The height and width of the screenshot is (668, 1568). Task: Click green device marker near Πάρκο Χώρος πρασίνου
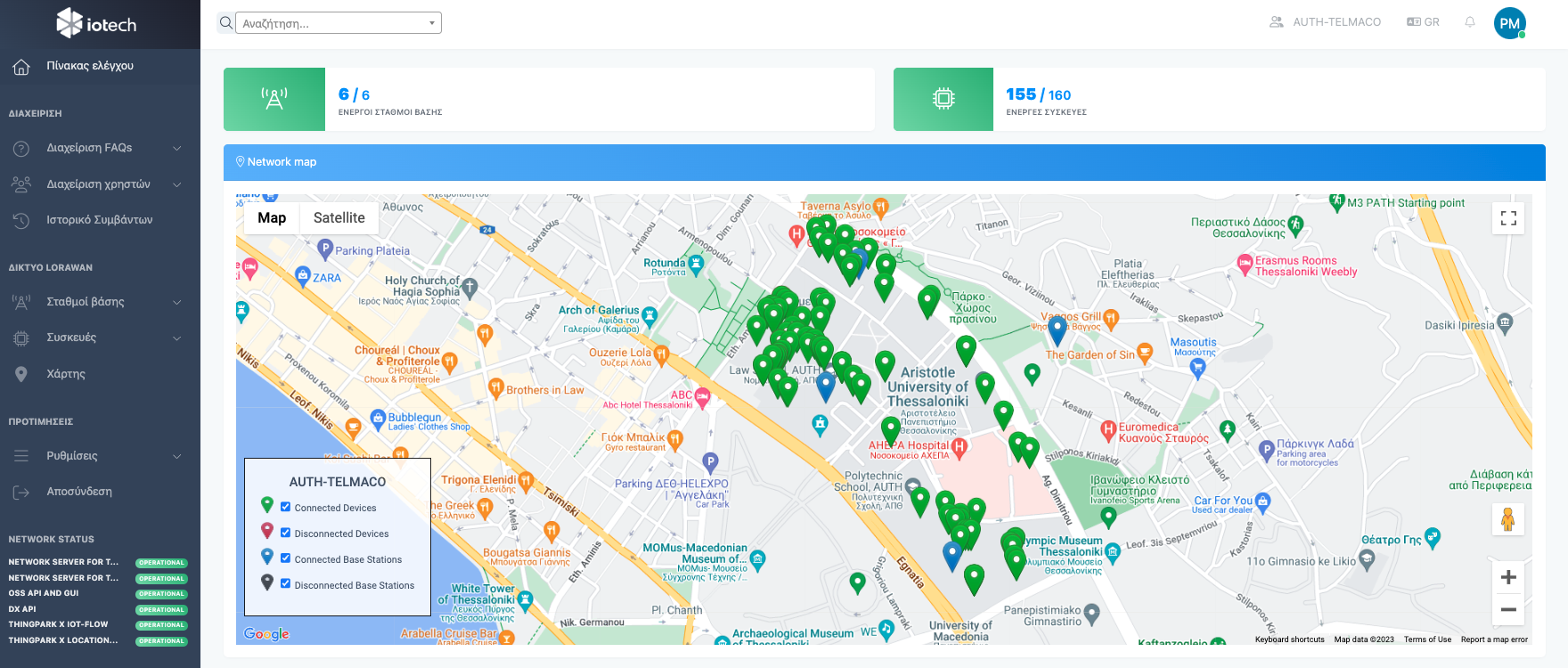[x=927, y=303]
